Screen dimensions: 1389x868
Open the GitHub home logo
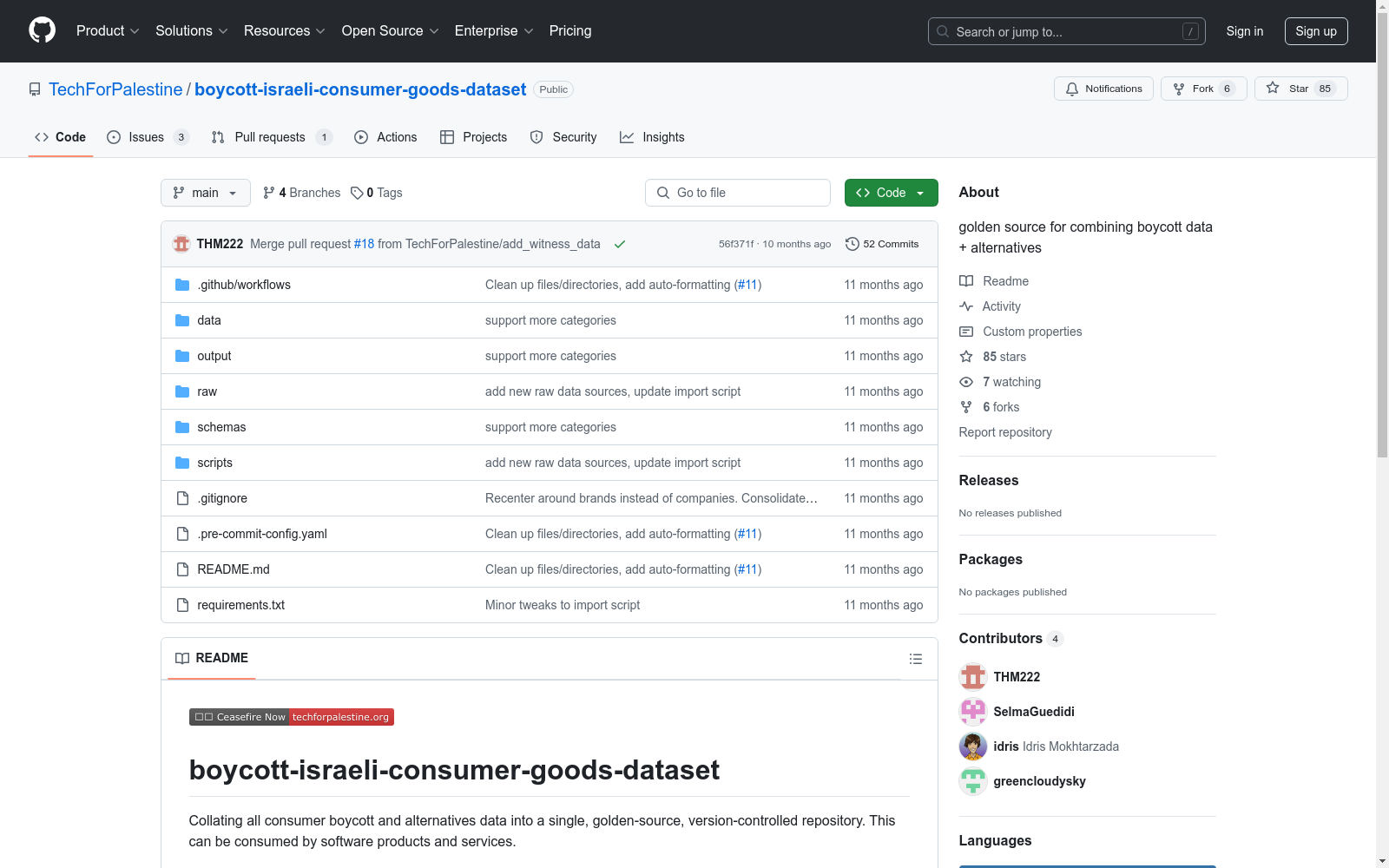[x=42, y=30]
